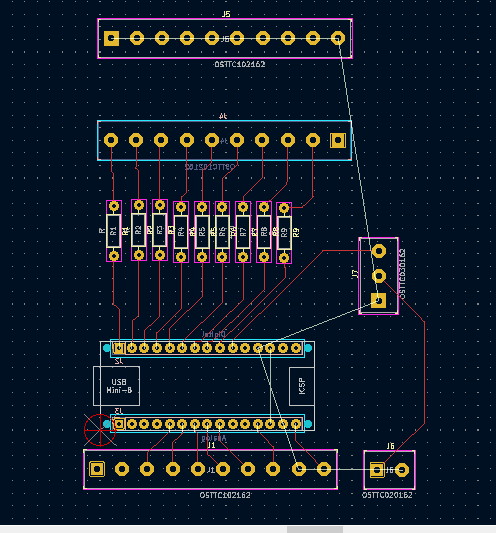Click the horizontal scrollbar thumb
Image resolution: width=496 pixels, height=533 pixels.
point(315,530)
